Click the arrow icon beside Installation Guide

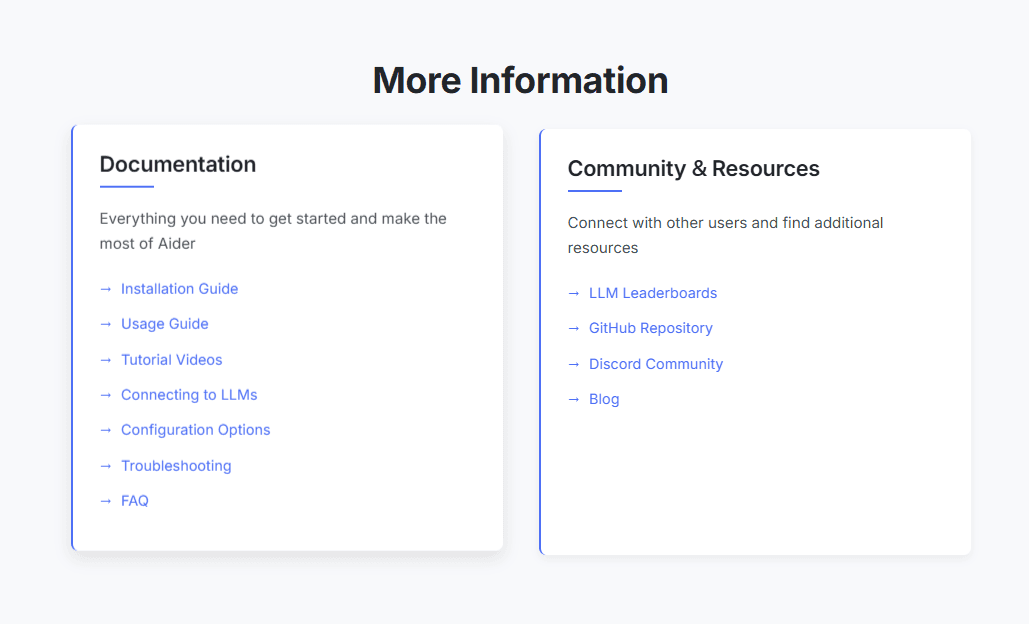tap(105, 289)
